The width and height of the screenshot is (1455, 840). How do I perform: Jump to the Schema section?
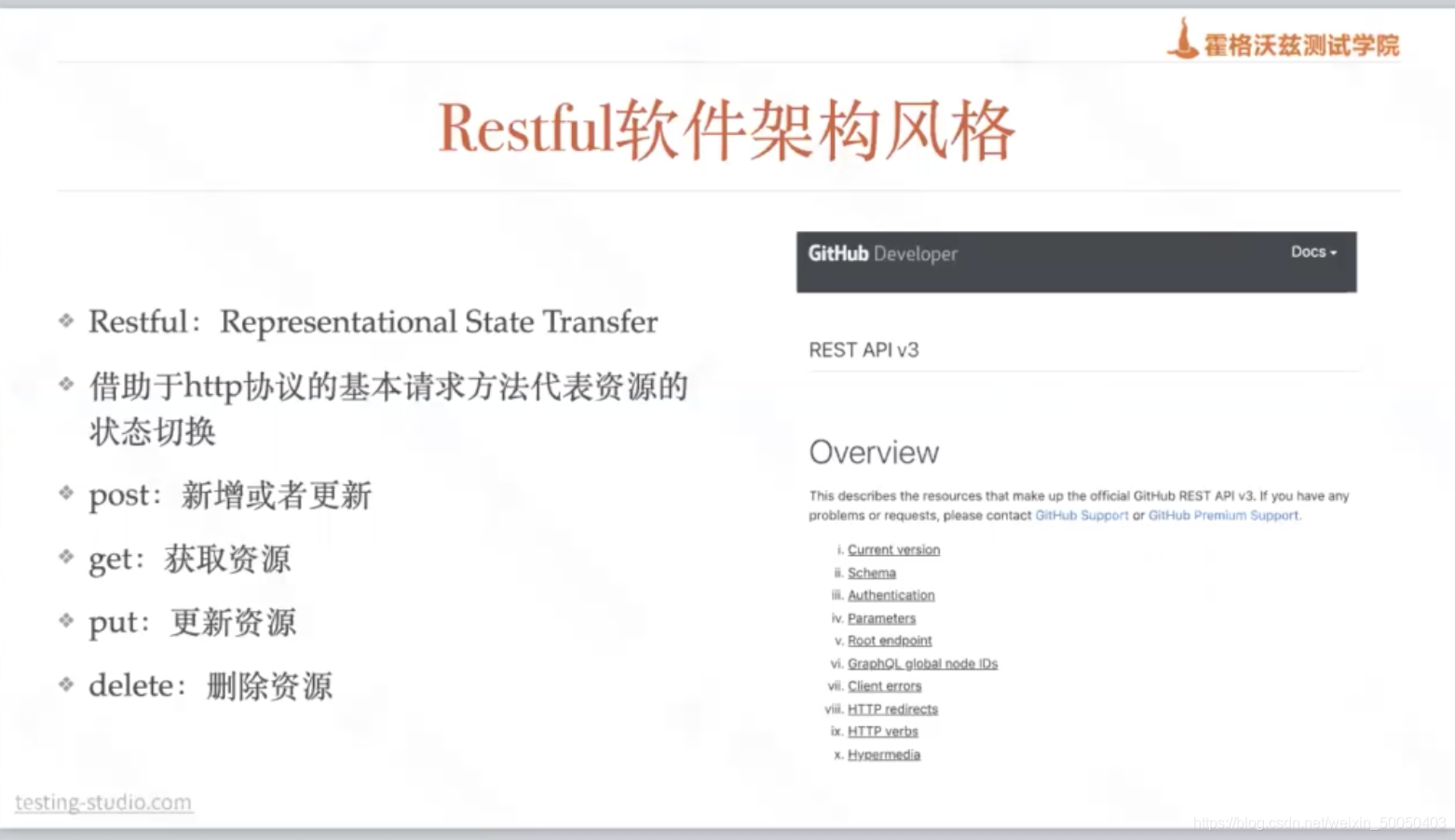(872, 573)
